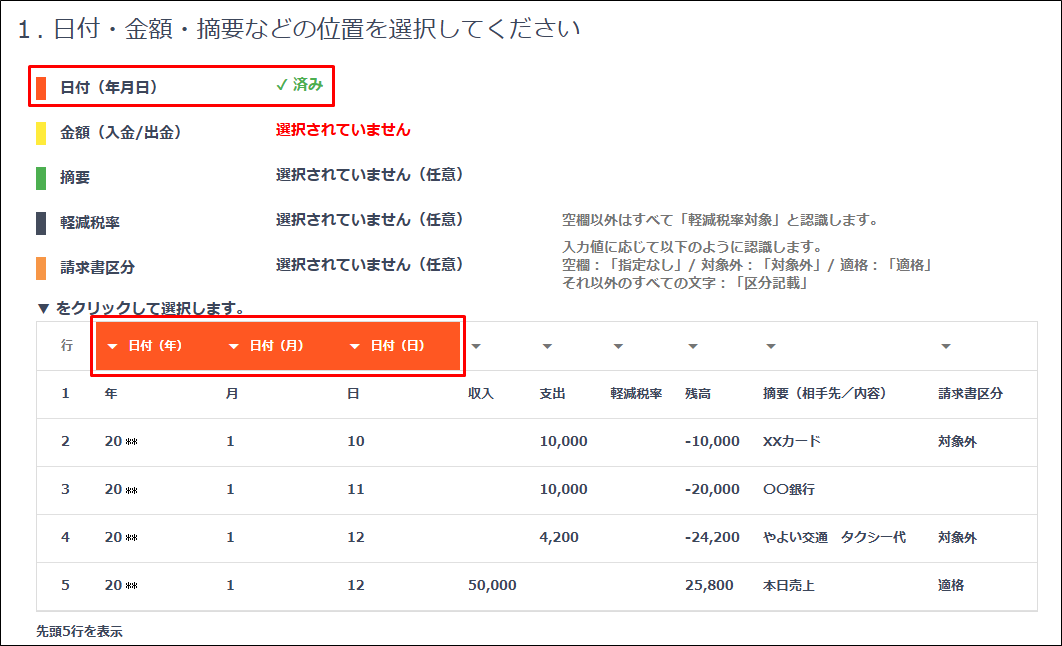
Task: Click the 25,800 balance cell
Action: 709,585
